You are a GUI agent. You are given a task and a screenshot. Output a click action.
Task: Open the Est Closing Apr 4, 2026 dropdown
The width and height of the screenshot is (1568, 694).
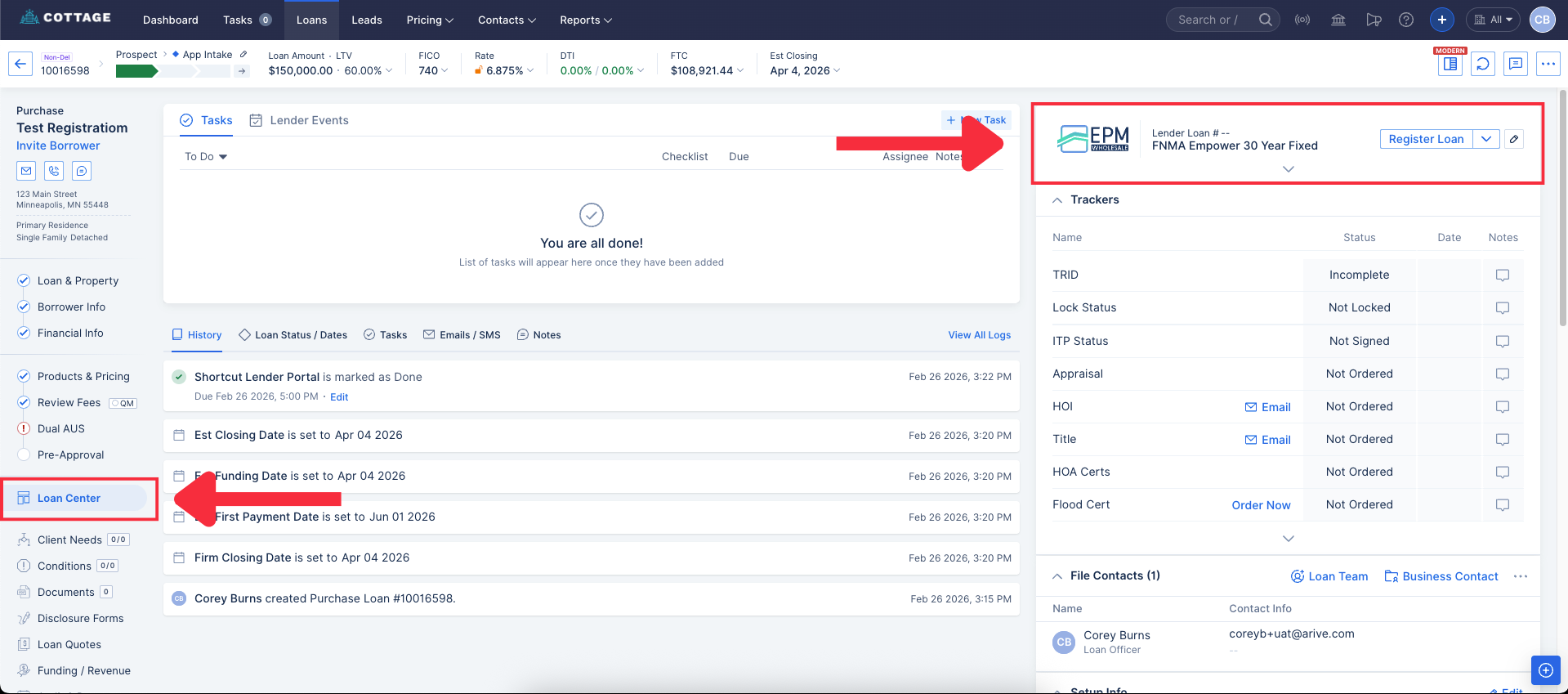(805, 71)
